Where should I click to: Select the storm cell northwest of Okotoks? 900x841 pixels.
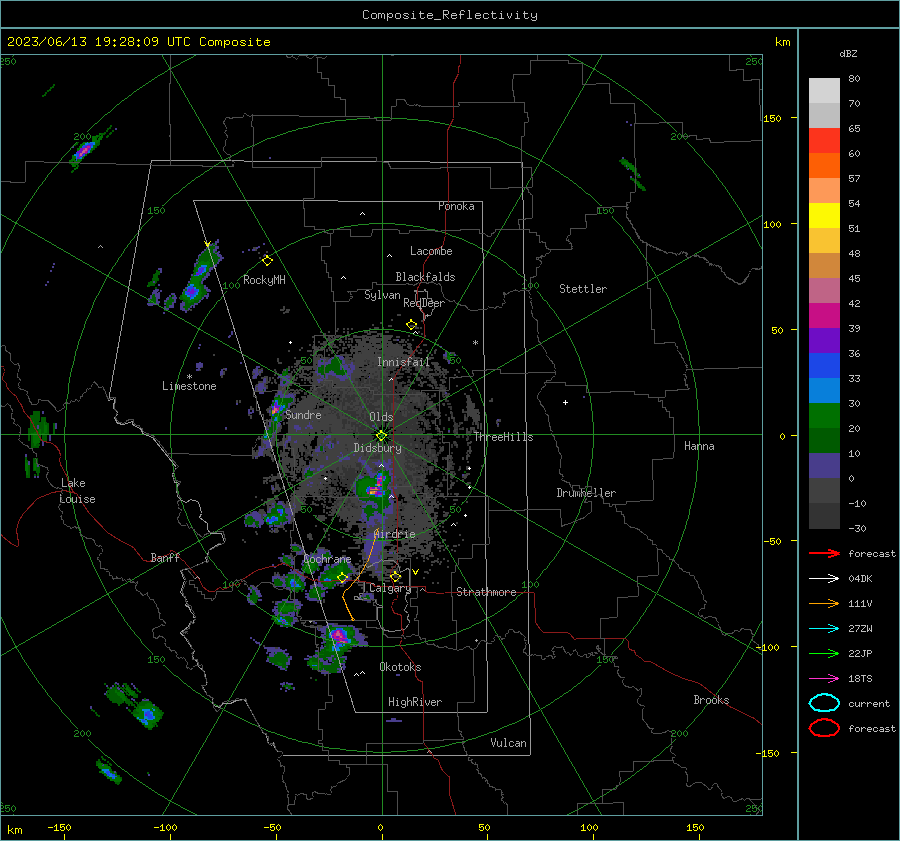click(339, 636)
